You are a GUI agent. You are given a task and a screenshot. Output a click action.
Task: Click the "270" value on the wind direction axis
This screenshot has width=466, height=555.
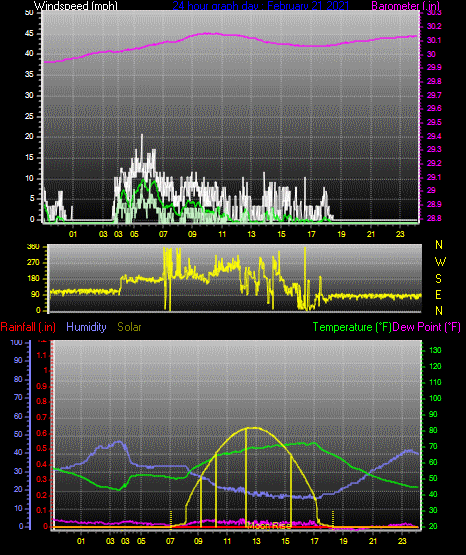point(33,263)
